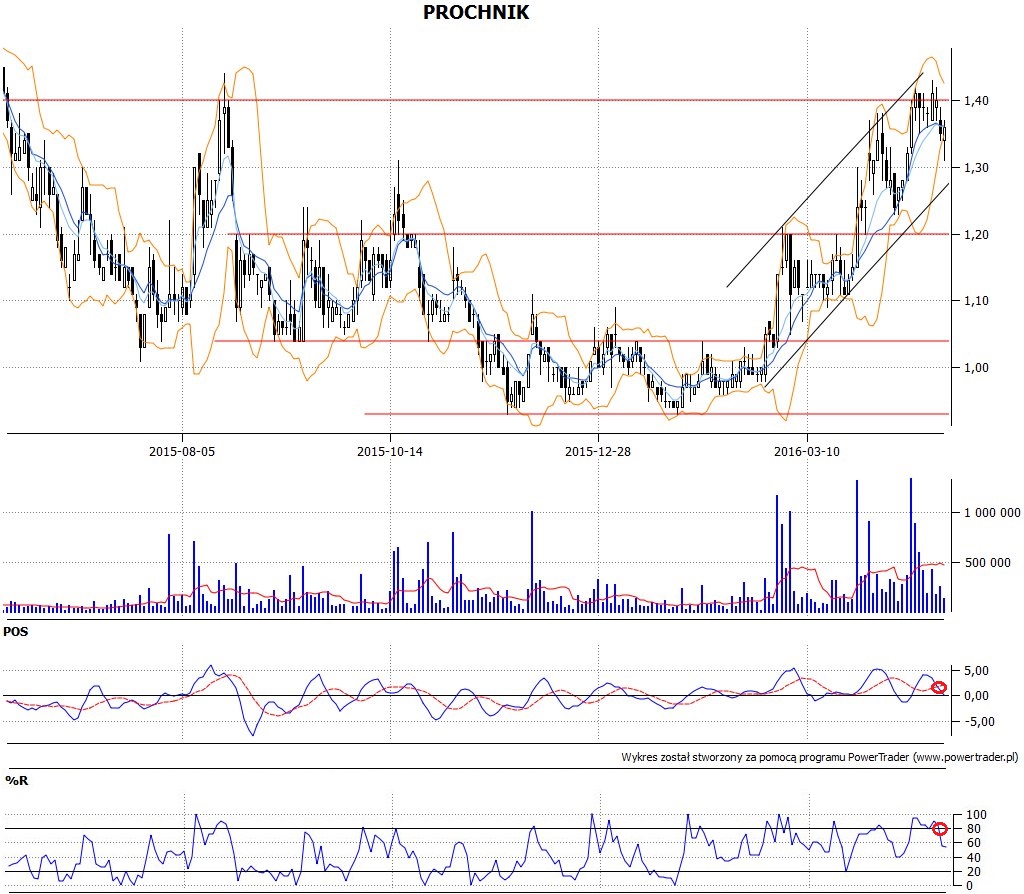Click the 0,00 POS axis label
1024x894 pixels.
[976, 696]
